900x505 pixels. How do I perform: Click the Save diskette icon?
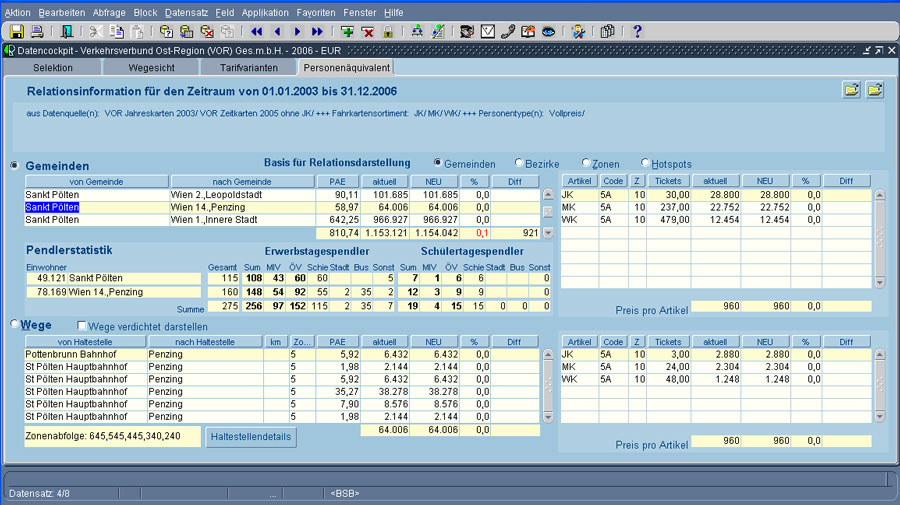[17, 32]
